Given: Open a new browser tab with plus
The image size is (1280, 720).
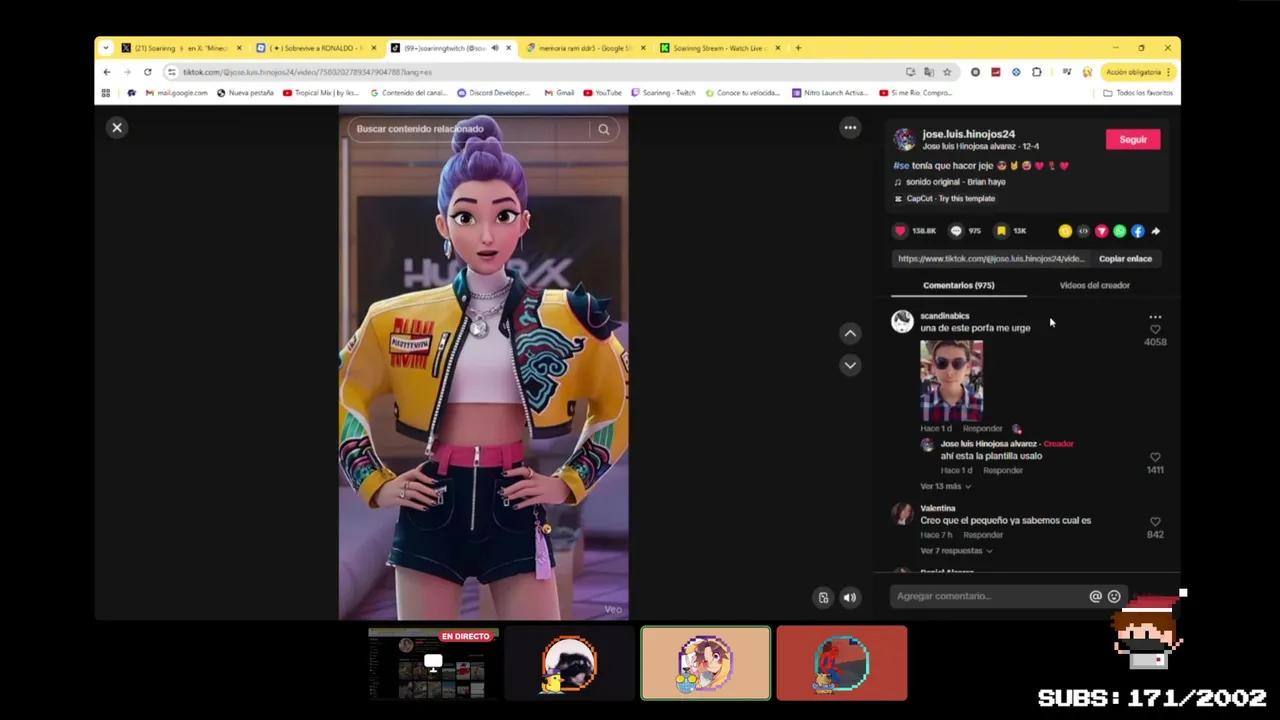Looking at the screenshot, I should (798, 48).
